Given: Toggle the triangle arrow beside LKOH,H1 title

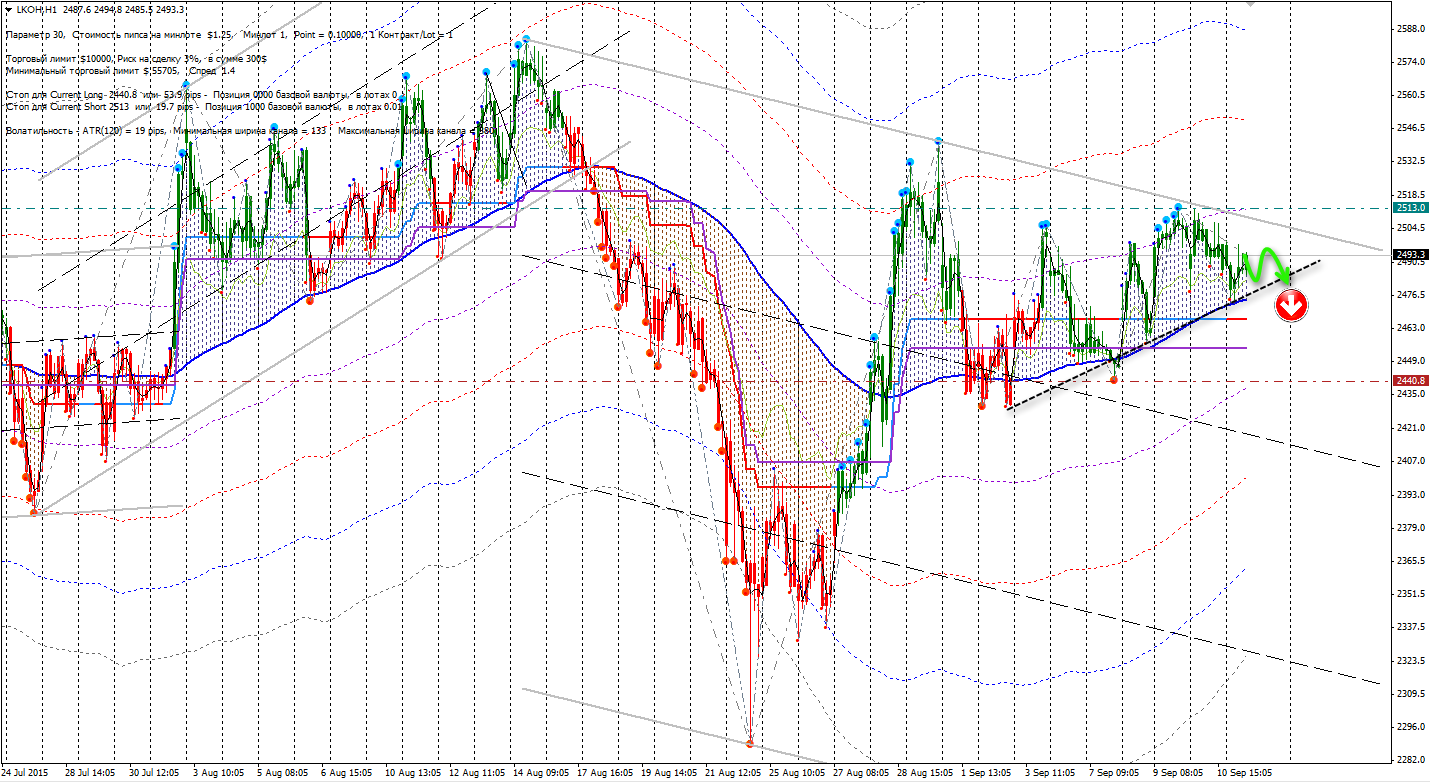Looking at the screenshot, I should pos(9,10).
